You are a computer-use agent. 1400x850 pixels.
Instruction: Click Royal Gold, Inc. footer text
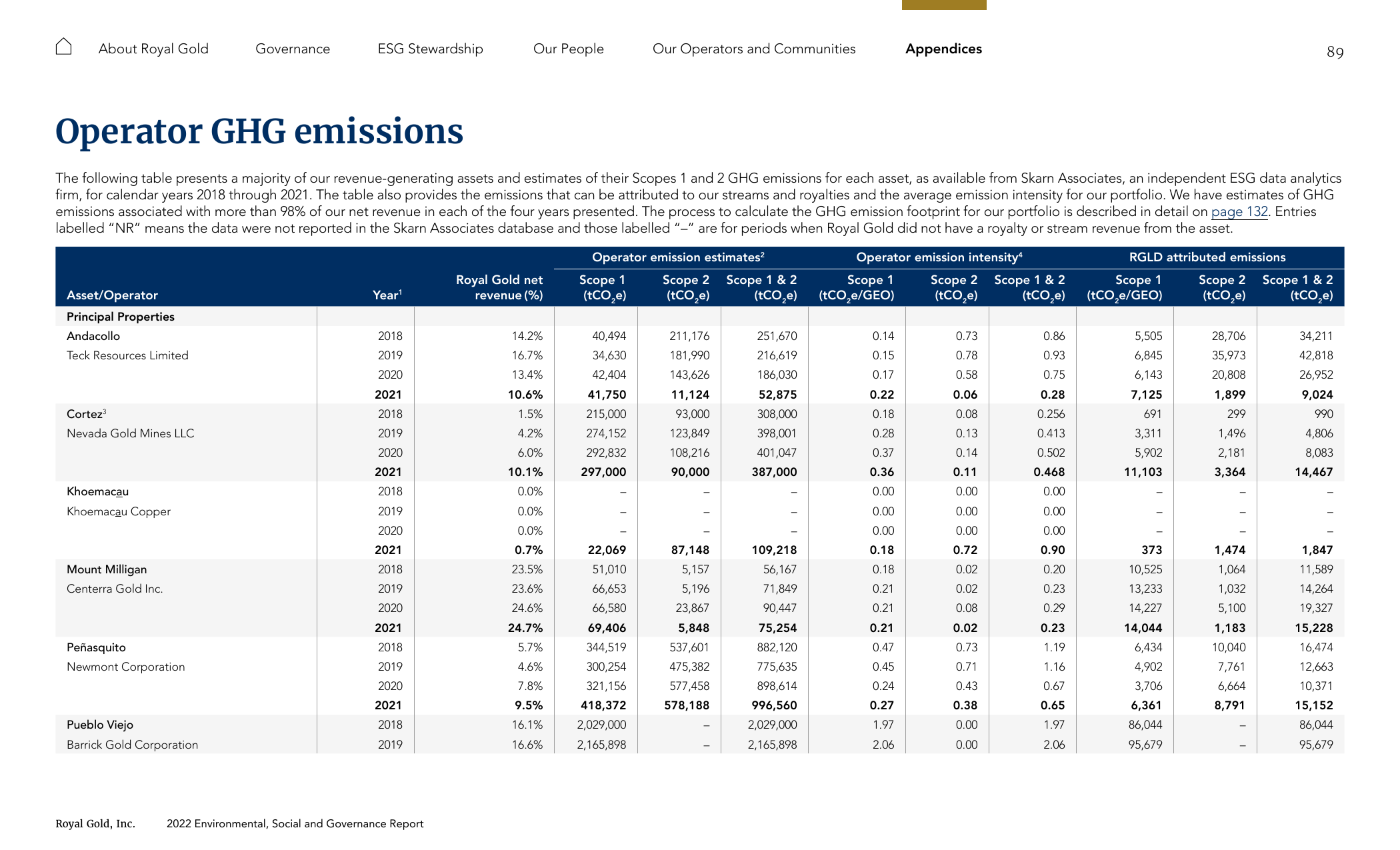[x=95, y=824]
